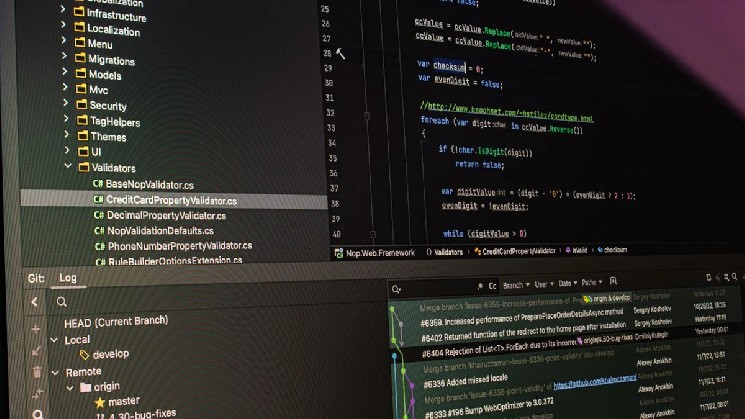Select commit #6402 Returned function of redirect
The height and width of the screenshot is (419, 745).
click(524, 332)
